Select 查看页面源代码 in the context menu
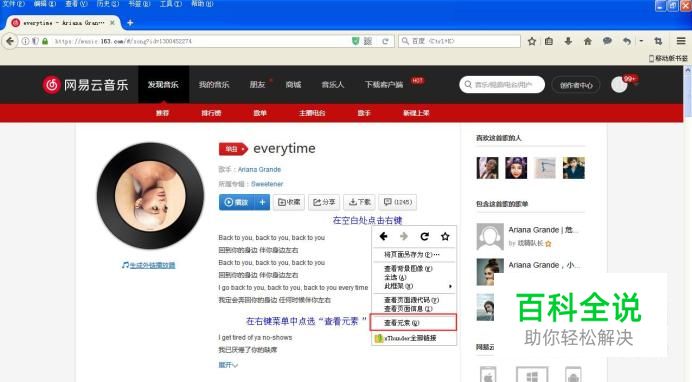 [413, 300]
